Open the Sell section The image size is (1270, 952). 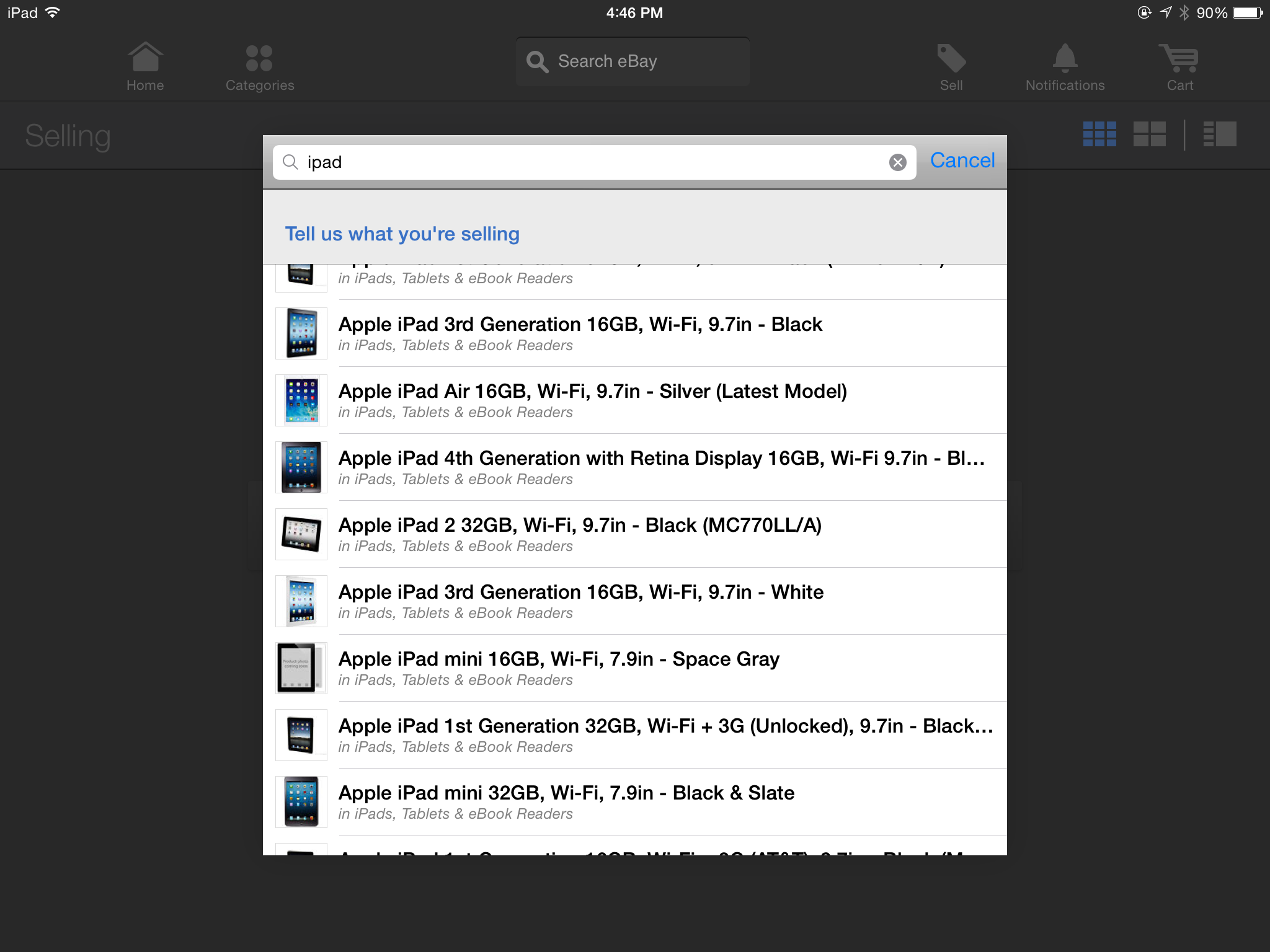(951, 65)
